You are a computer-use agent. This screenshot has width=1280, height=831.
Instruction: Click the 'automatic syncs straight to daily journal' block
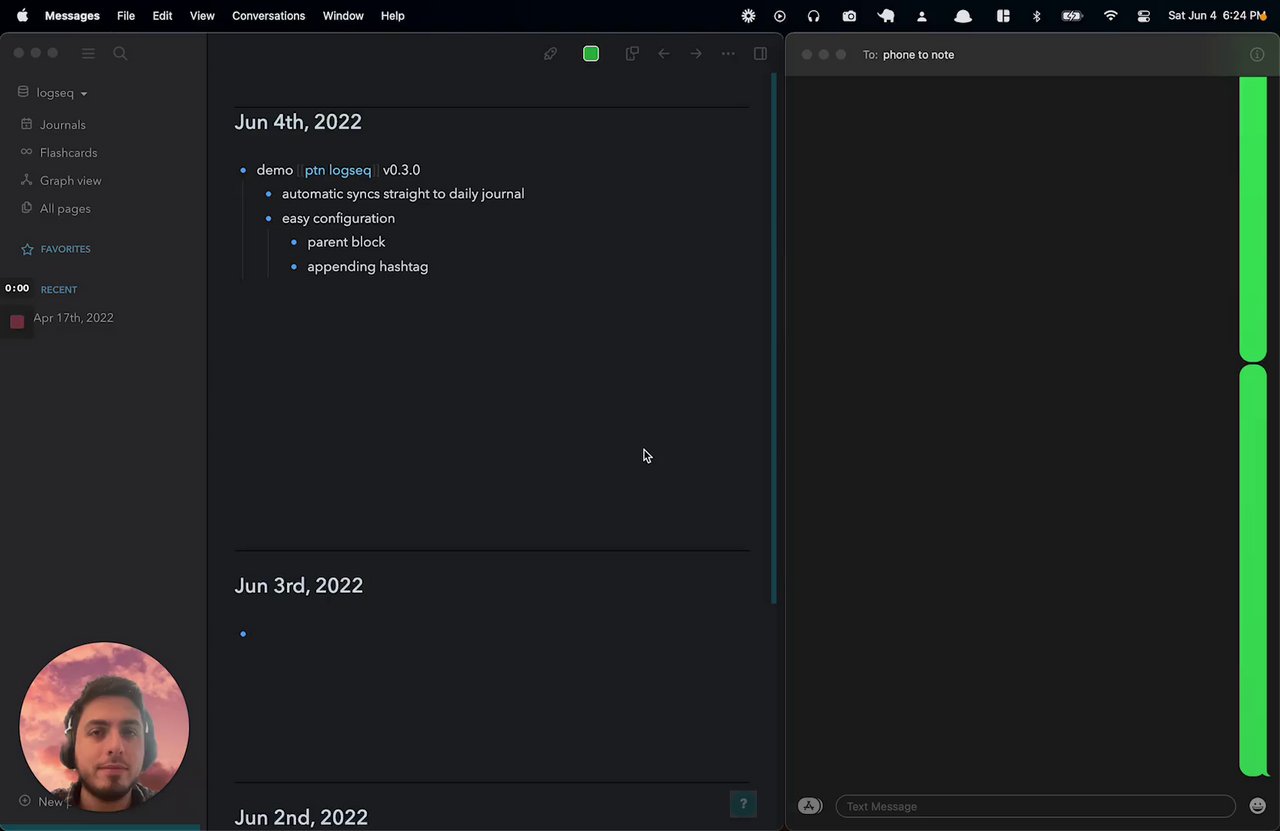403,194
